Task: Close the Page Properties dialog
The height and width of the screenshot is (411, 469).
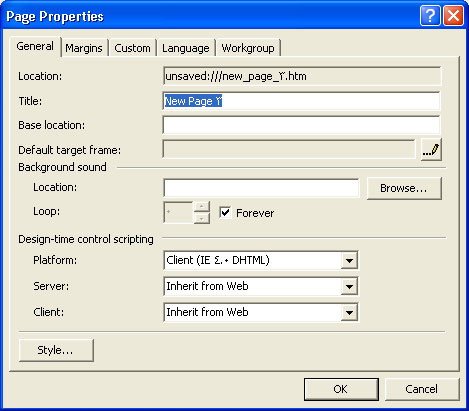Action: pos(453,15)
